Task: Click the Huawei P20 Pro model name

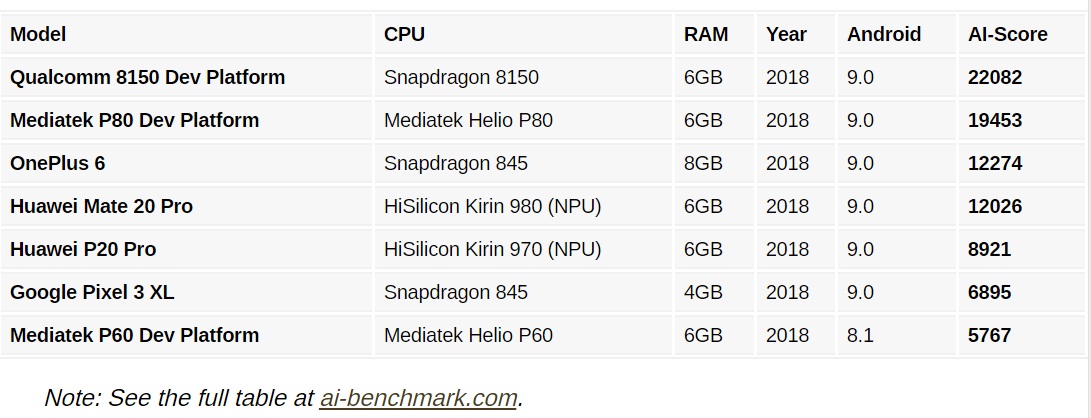Action: [83, 249]
